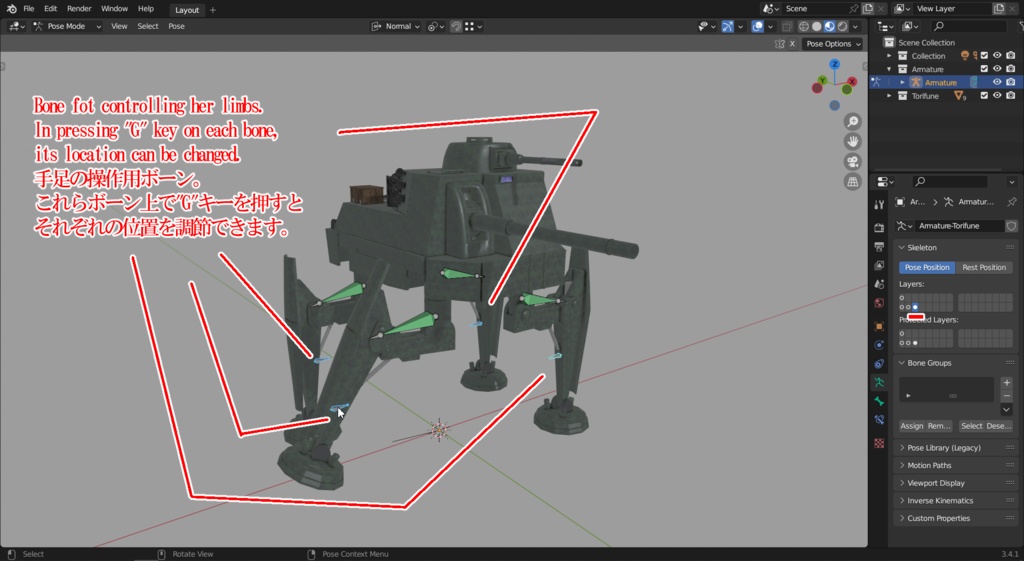
Task: Hide the highlighted Armature object eye icon
Action: click(997, 82)
